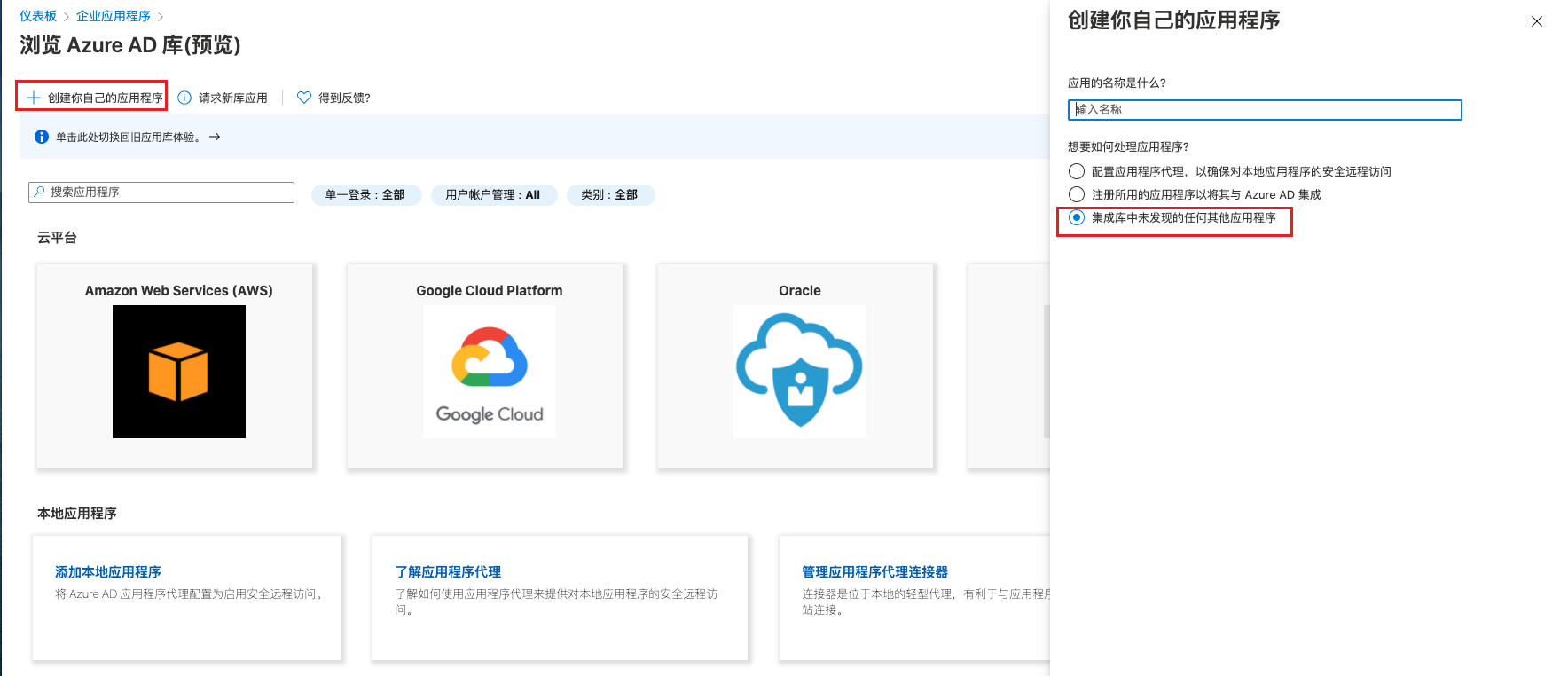Open the 用户帐户管理 filter dropdown
The width and height of the screenshot is (1568, 676).
tap(493, 195)
